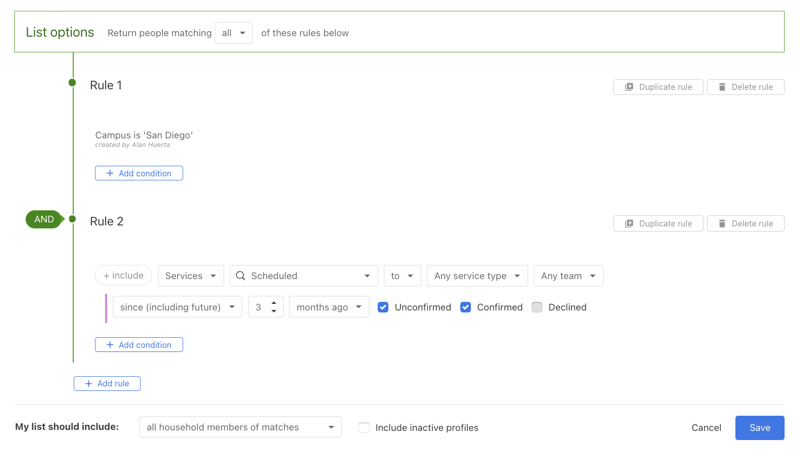
Task: Click the search icon in the Scheduled field
Action: click(241, 276)
